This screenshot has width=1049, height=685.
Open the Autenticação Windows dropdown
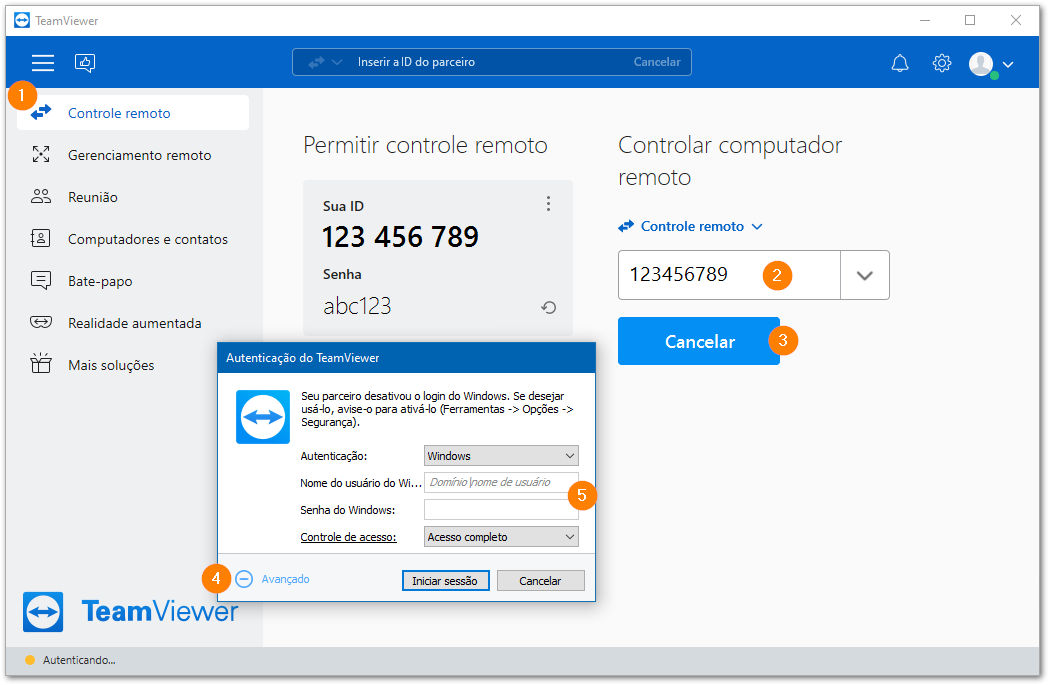(501, 456)
